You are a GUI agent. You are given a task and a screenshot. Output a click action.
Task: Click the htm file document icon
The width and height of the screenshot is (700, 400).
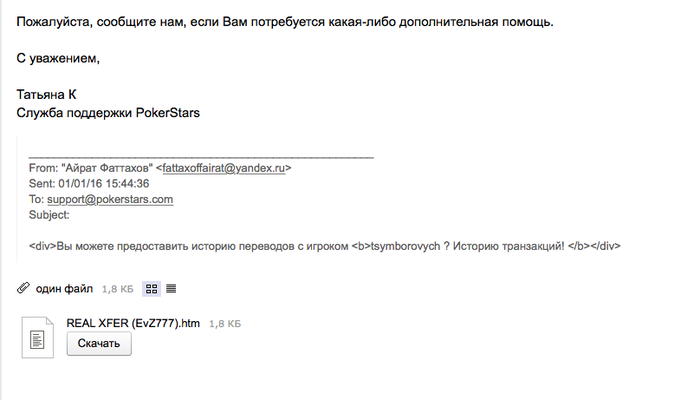tap(37, 340)
